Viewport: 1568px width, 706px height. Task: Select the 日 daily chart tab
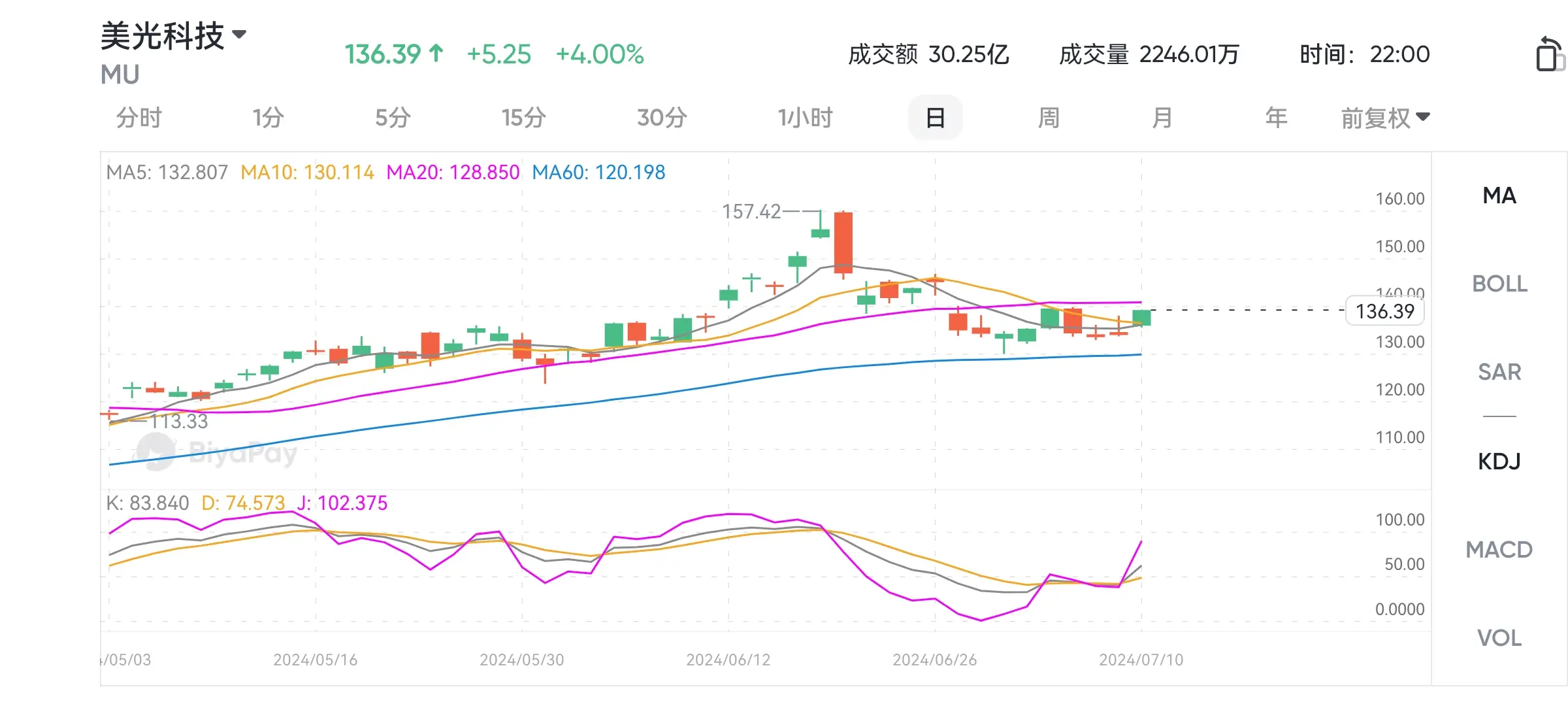coord(935,118)
